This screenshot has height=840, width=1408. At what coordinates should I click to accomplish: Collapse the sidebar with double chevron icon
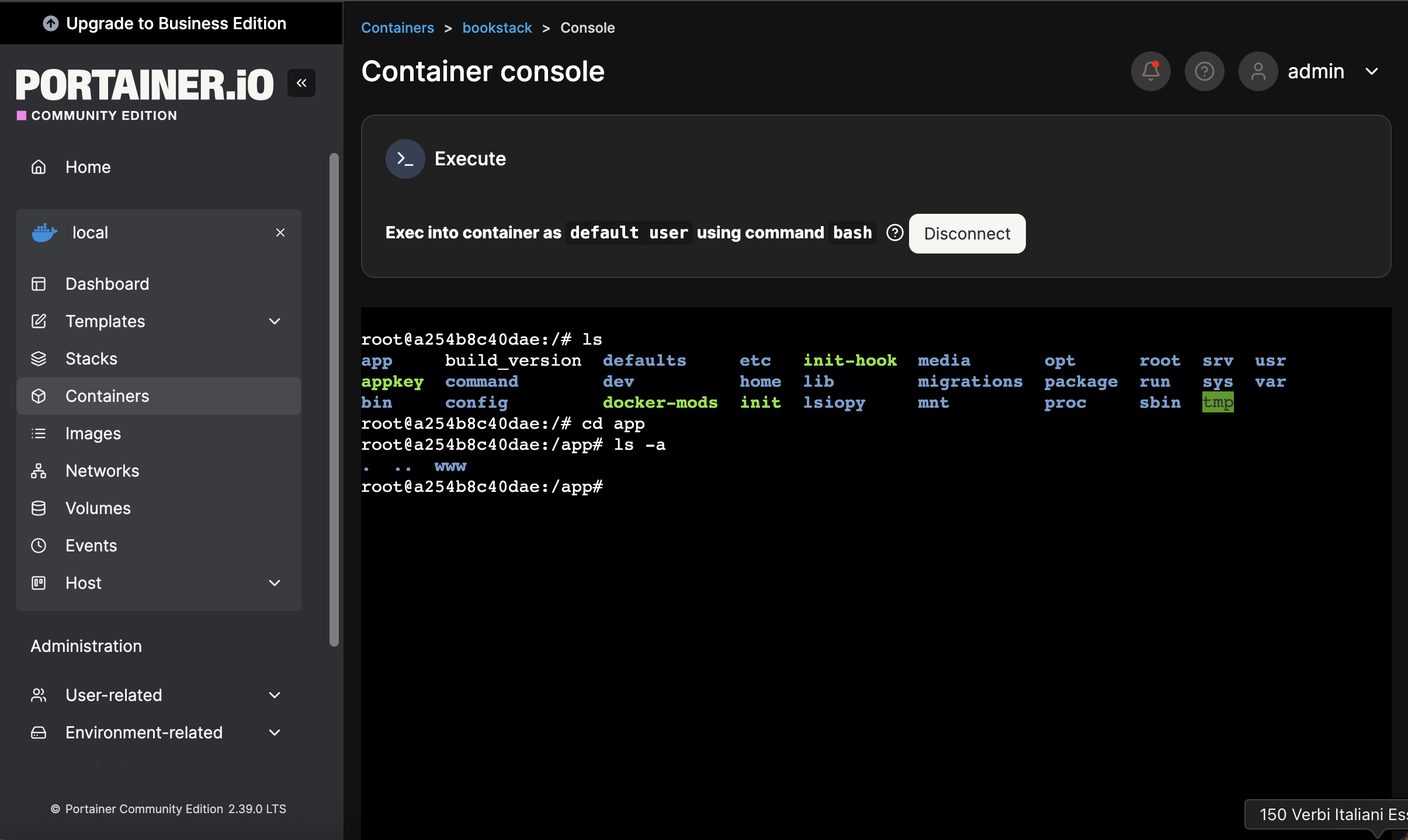pos(301,83)
